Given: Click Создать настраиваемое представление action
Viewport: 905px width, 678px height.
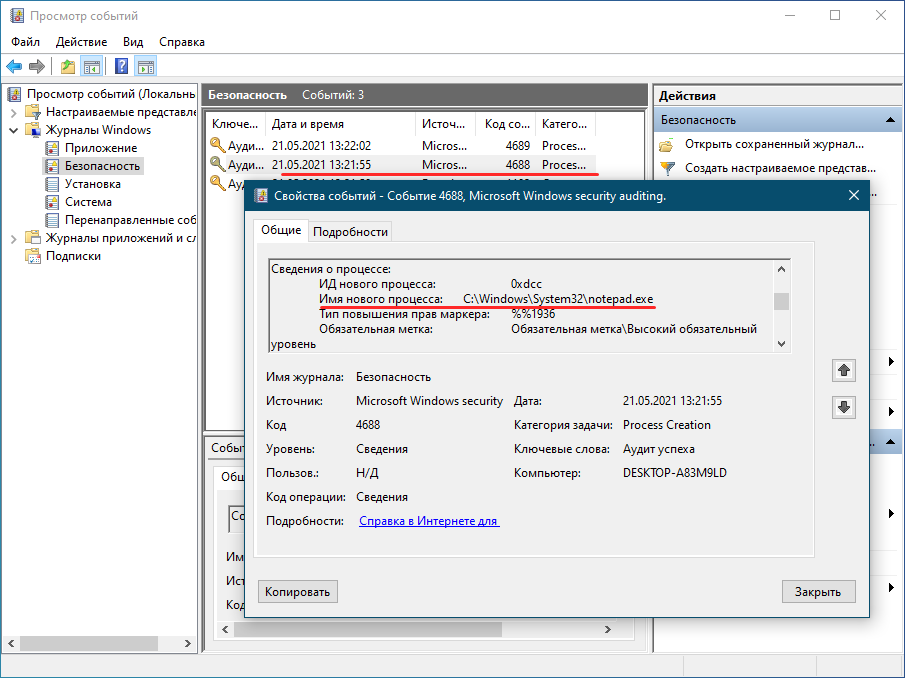Looking at the screenshot, I should click(x=780, y=168).
